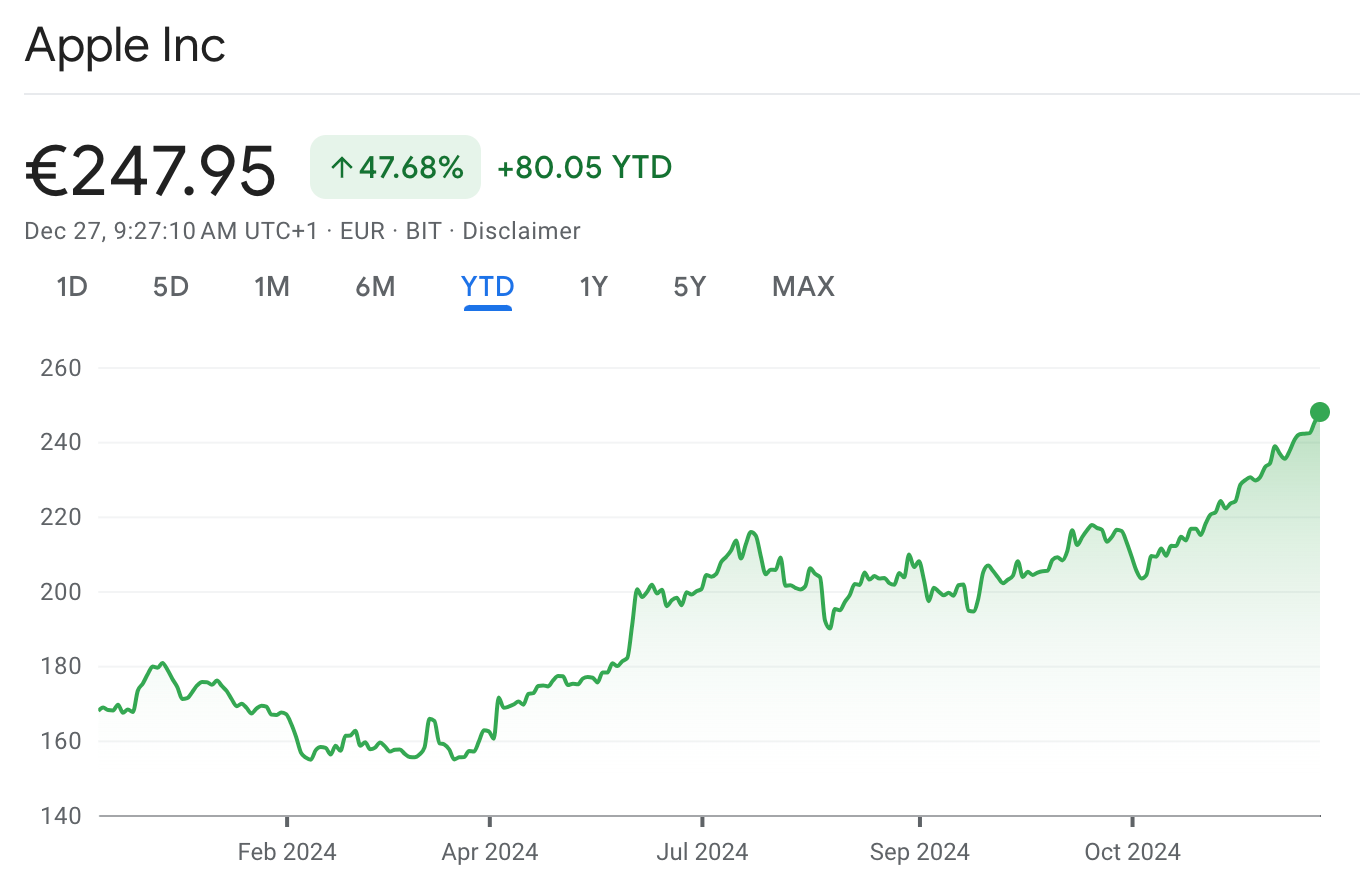Open the 5Y range tab

tap(690, 288)
